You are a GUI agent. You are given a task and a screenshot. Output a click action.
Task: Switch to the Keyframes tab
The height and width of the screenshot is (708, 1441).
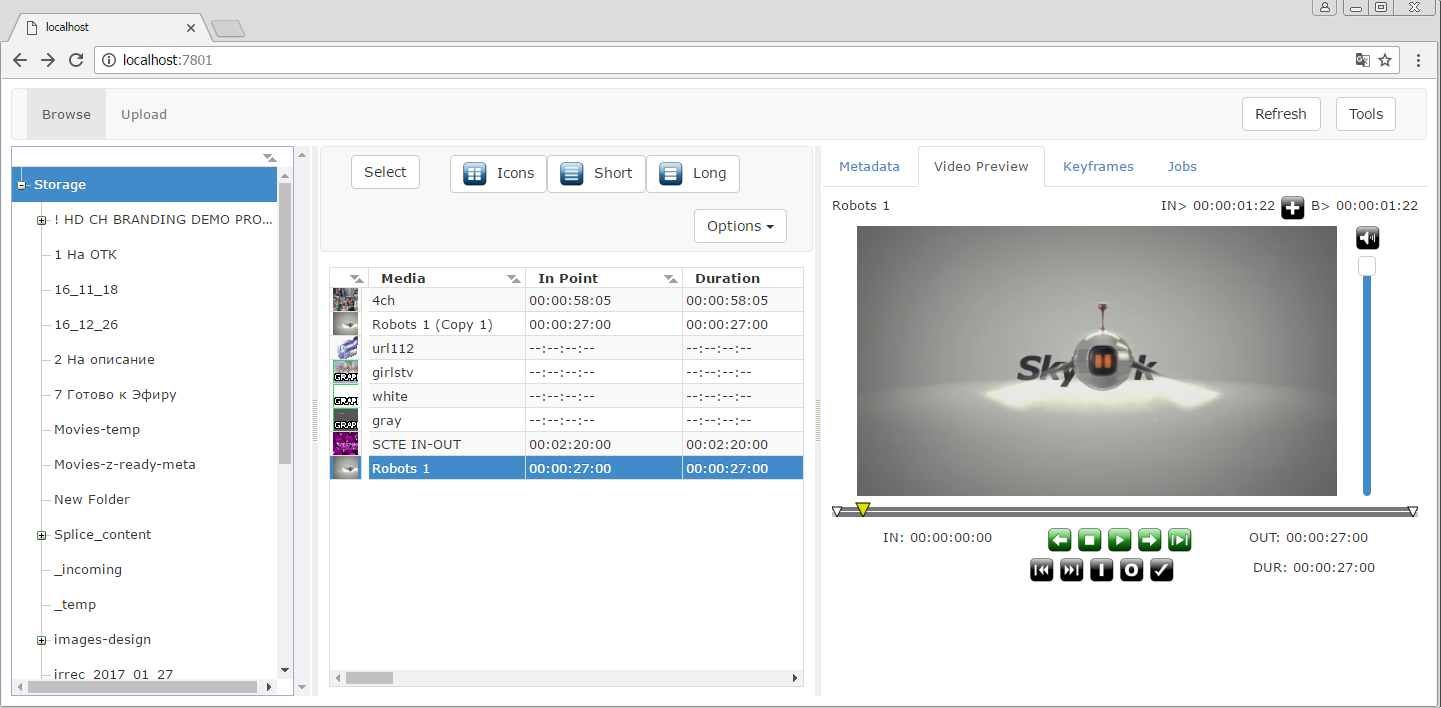(1098, 167)
